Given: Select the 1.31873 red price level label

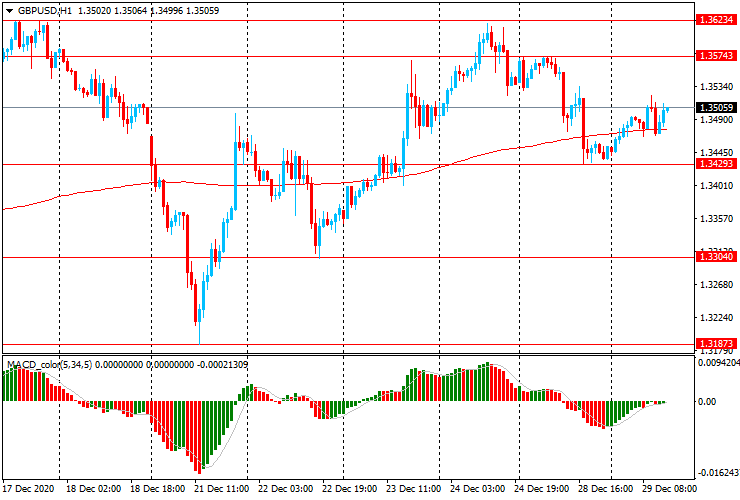Looking at the screenshot, I should point(716,344).
